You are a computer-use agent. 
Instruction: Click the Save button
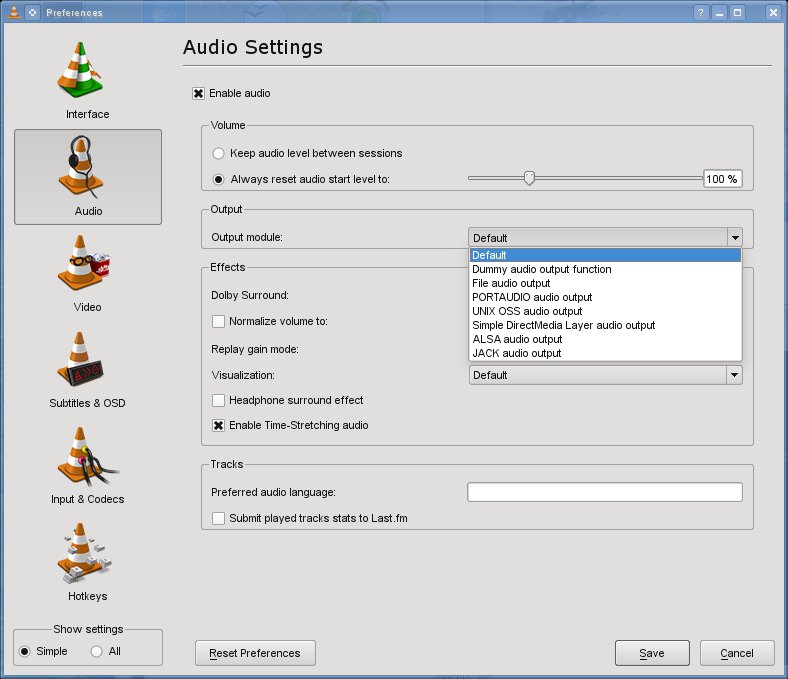(x=652, y=653)
